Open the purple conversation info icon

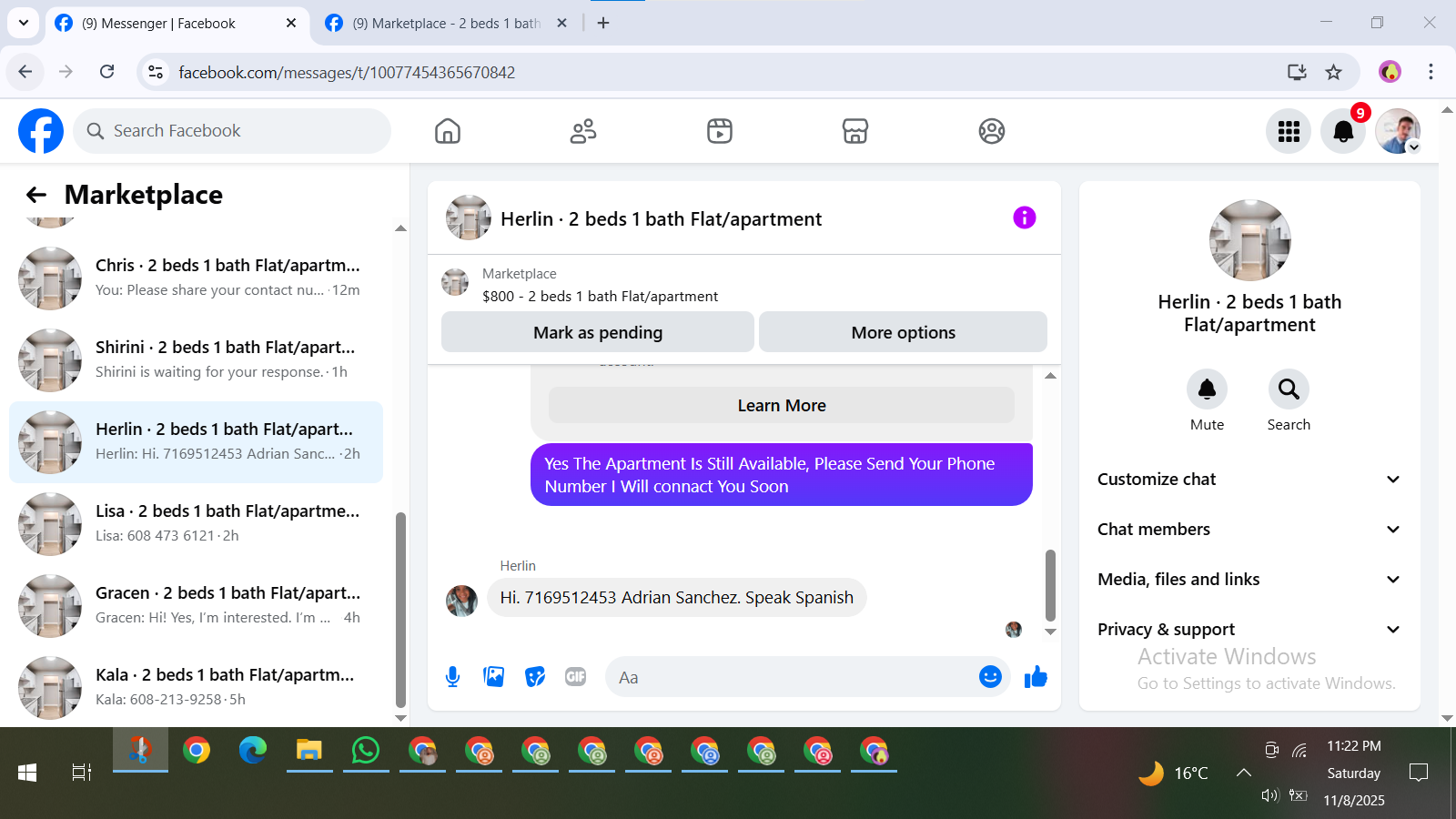(1025, 217)
